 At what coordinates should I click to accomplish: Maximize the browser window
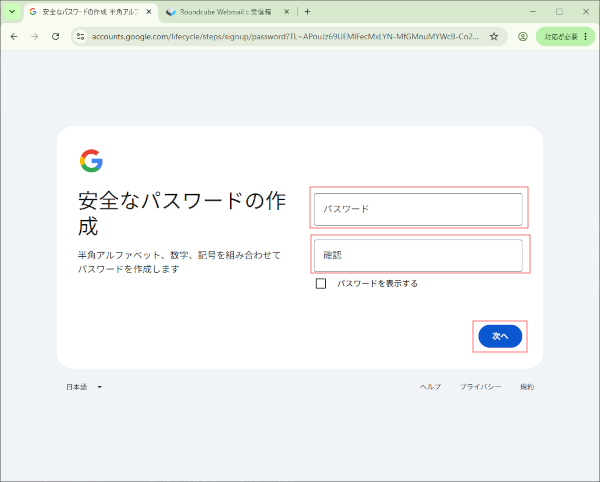[559, 12]
